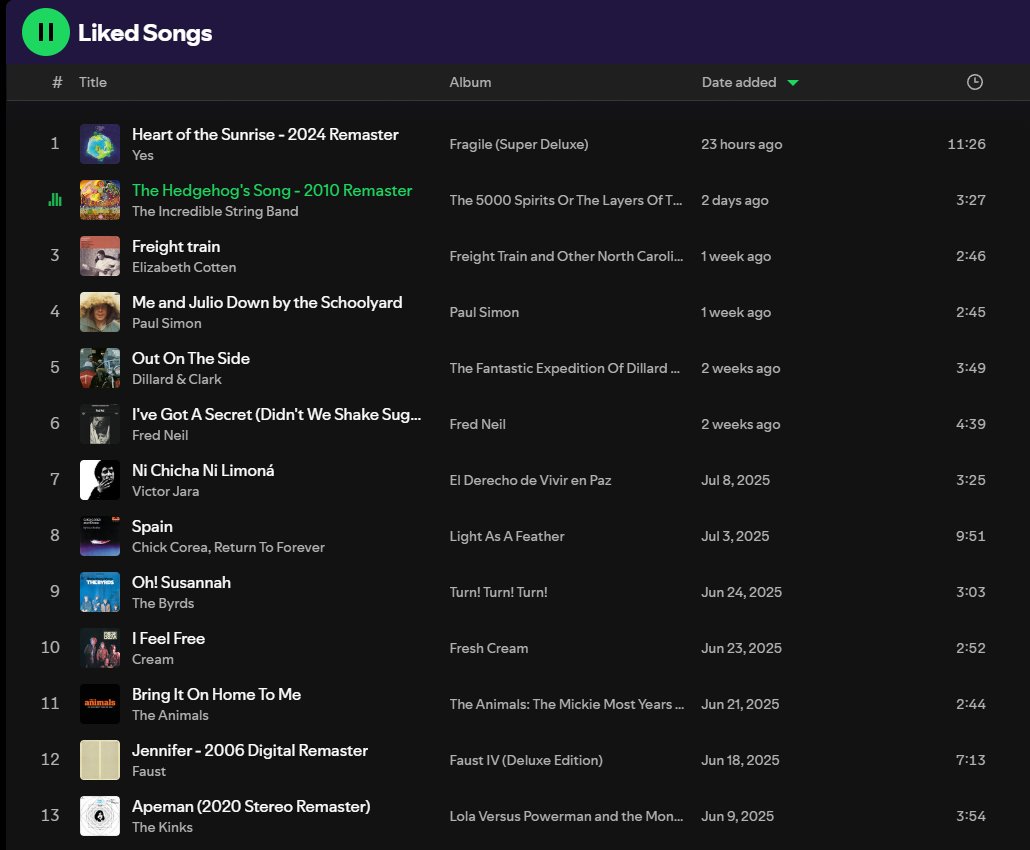Image resolution: width=1030 pixels, height=850 pixels.
Task: Toggle sorting by the Album column
Action: 470,82
